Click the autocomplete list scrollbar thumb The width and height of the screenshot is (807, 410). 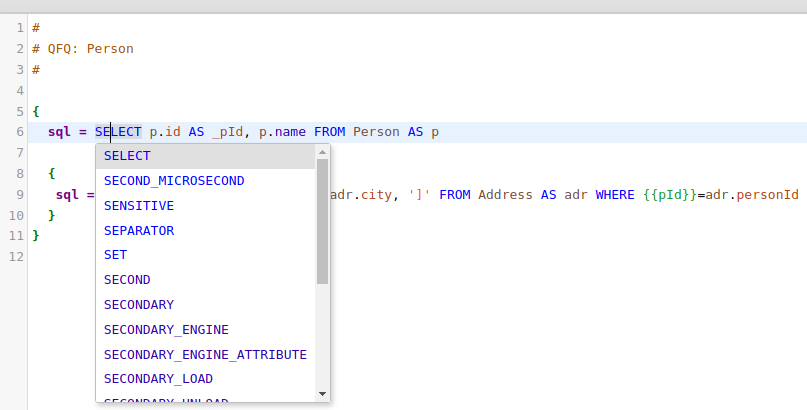323,221
